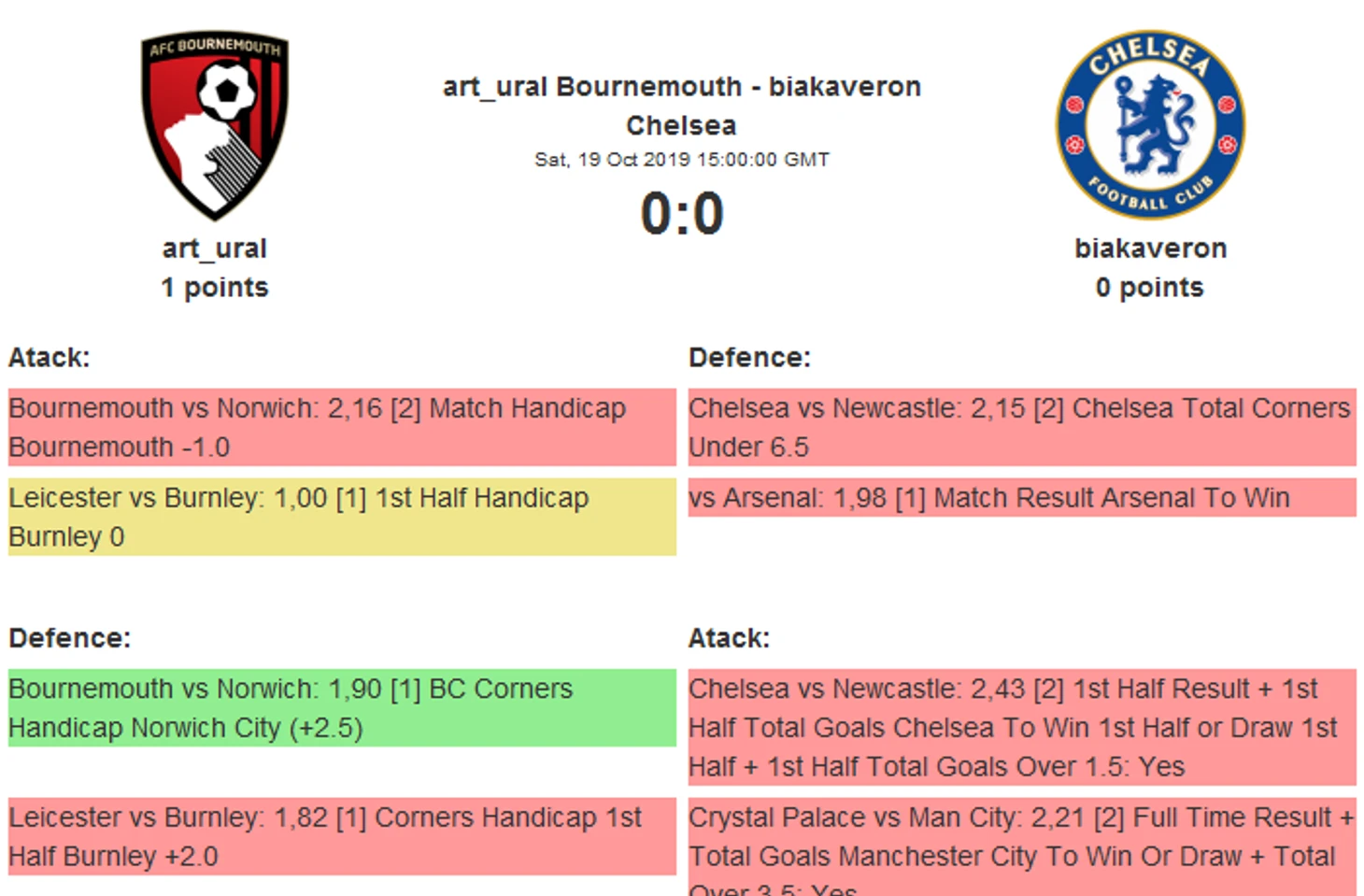Select red Bournemouth vs Norwich Match Handicap bet
This screenshot has height=896, width=1364.
click(342, 427)
